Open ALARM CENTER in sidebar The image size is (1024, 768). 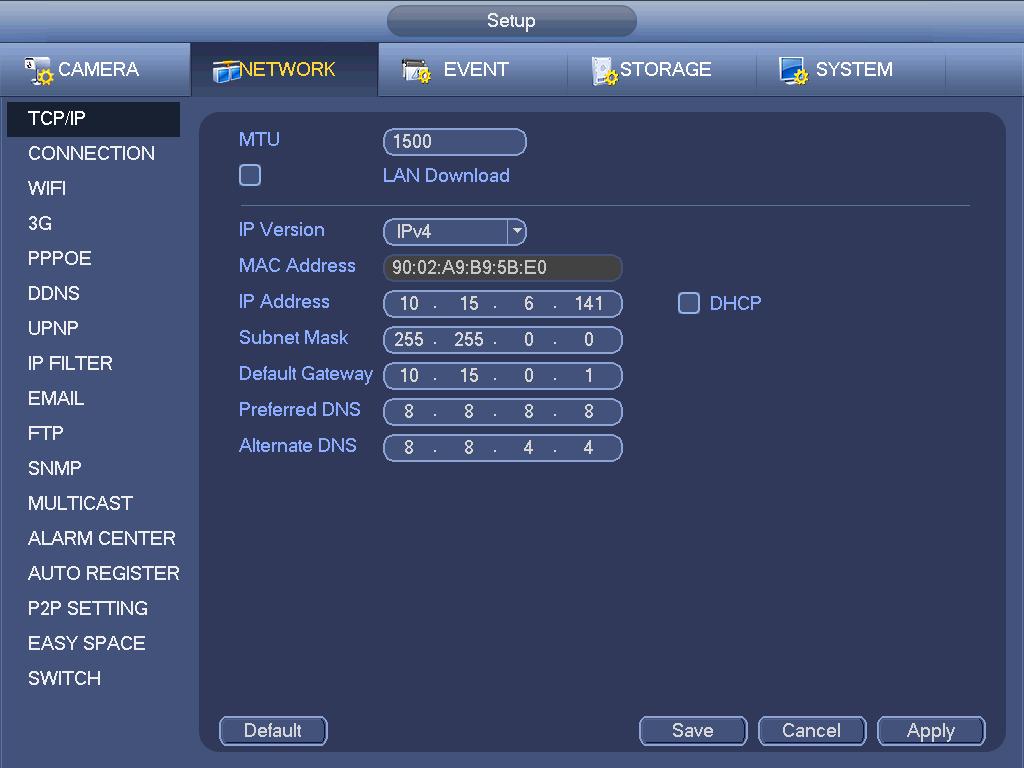pos(102,538)
